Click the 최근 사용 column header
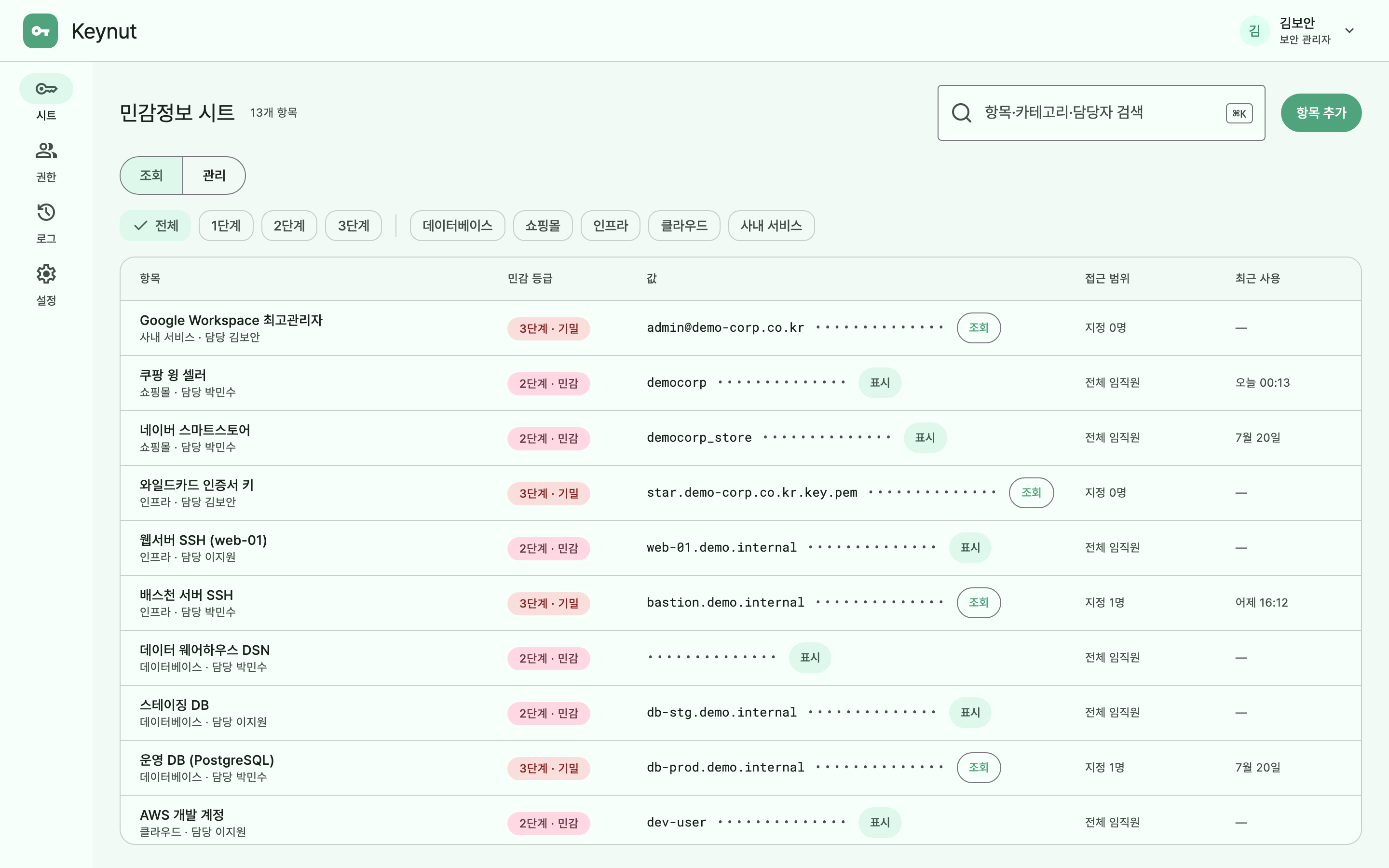 pos(1257,278)
